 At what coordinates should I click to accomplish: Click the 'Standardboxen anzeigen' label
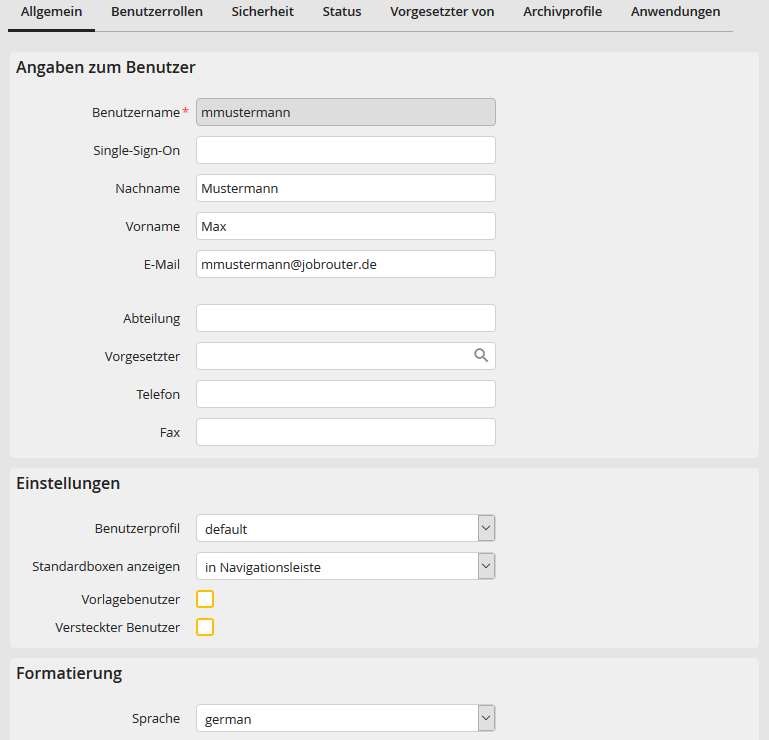click(106, 566)
